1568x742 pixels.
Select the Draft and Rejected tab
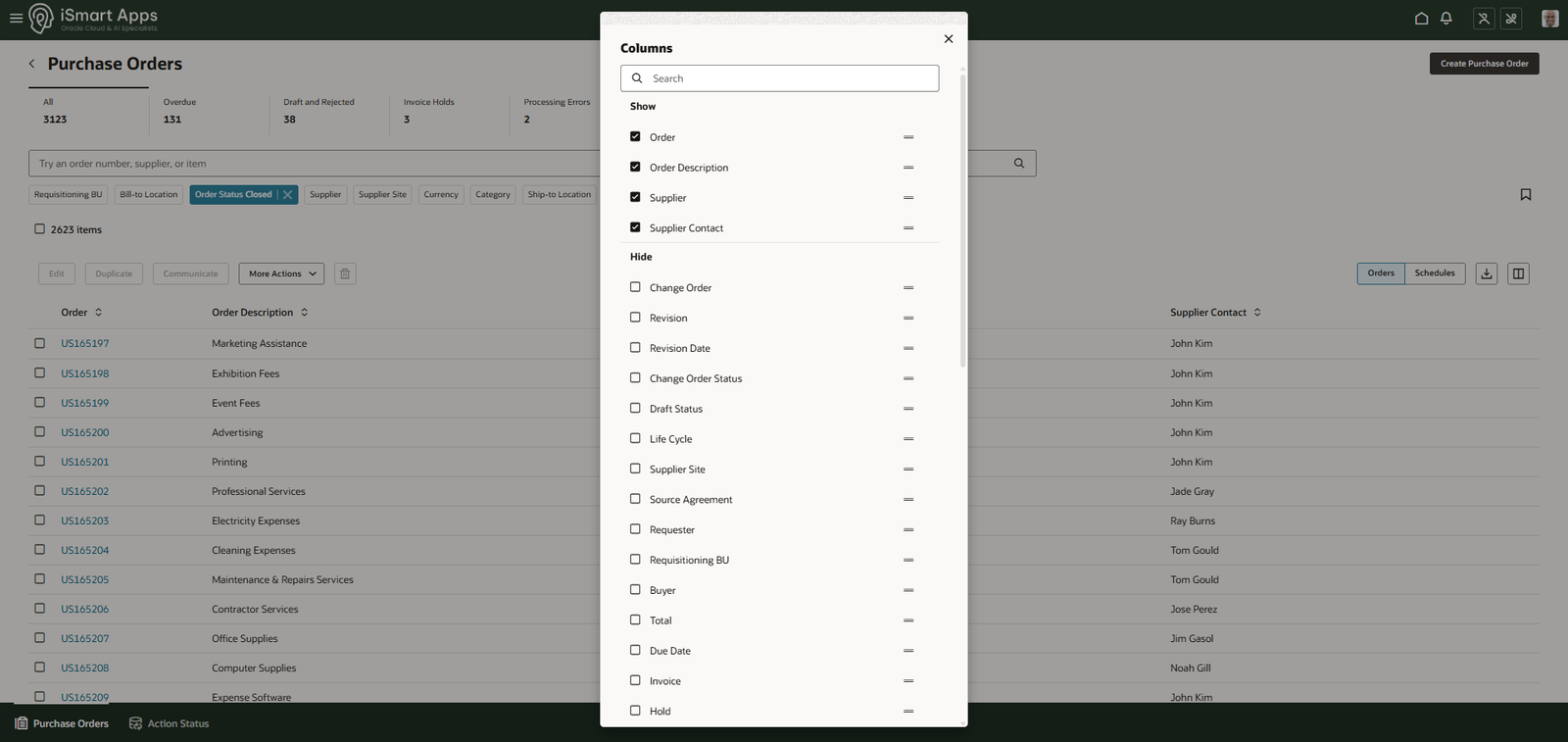[328, 111]
